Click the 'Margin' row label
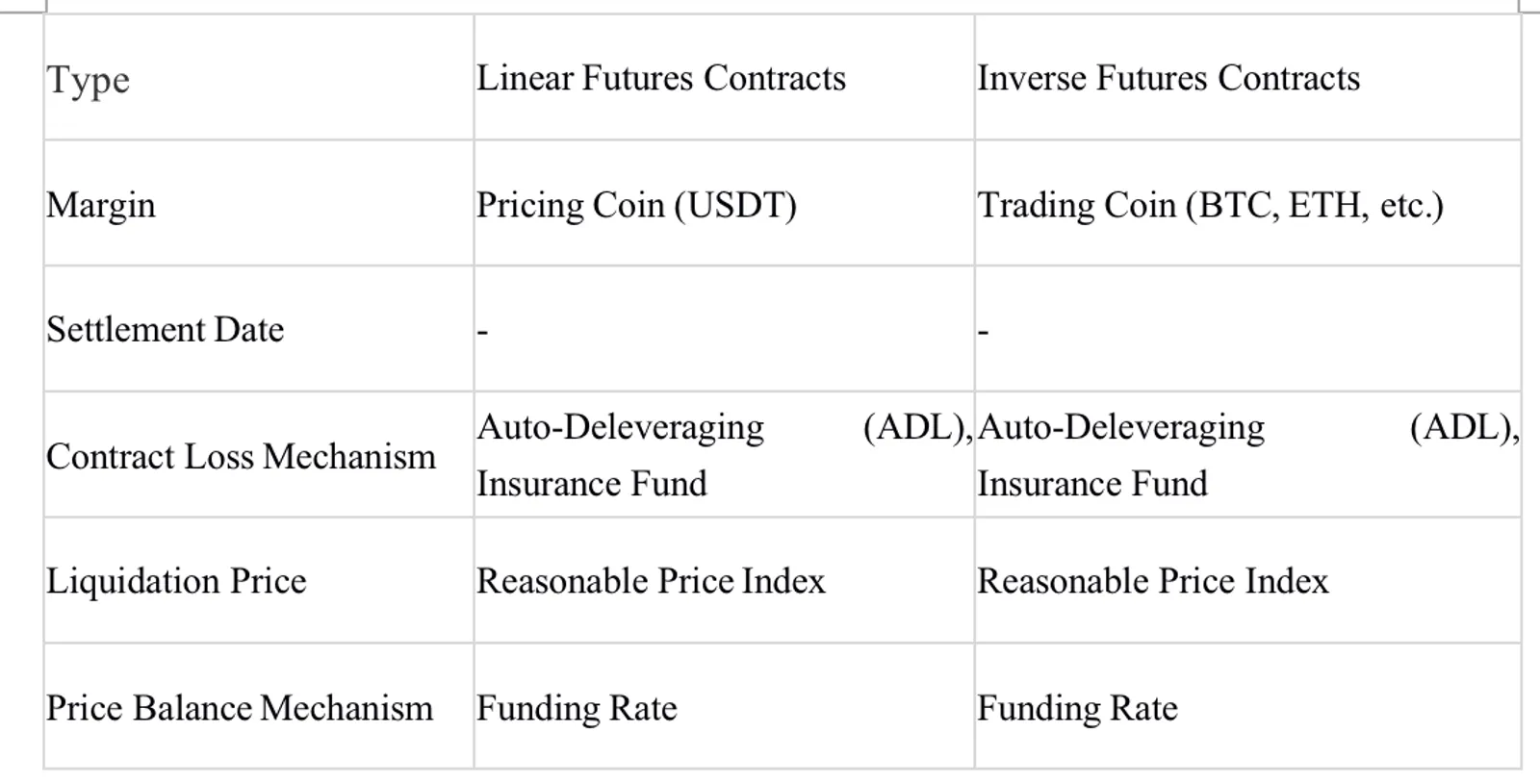Image resolution: width=1540 pixels, height=784 pixels. tap(101, 206)
